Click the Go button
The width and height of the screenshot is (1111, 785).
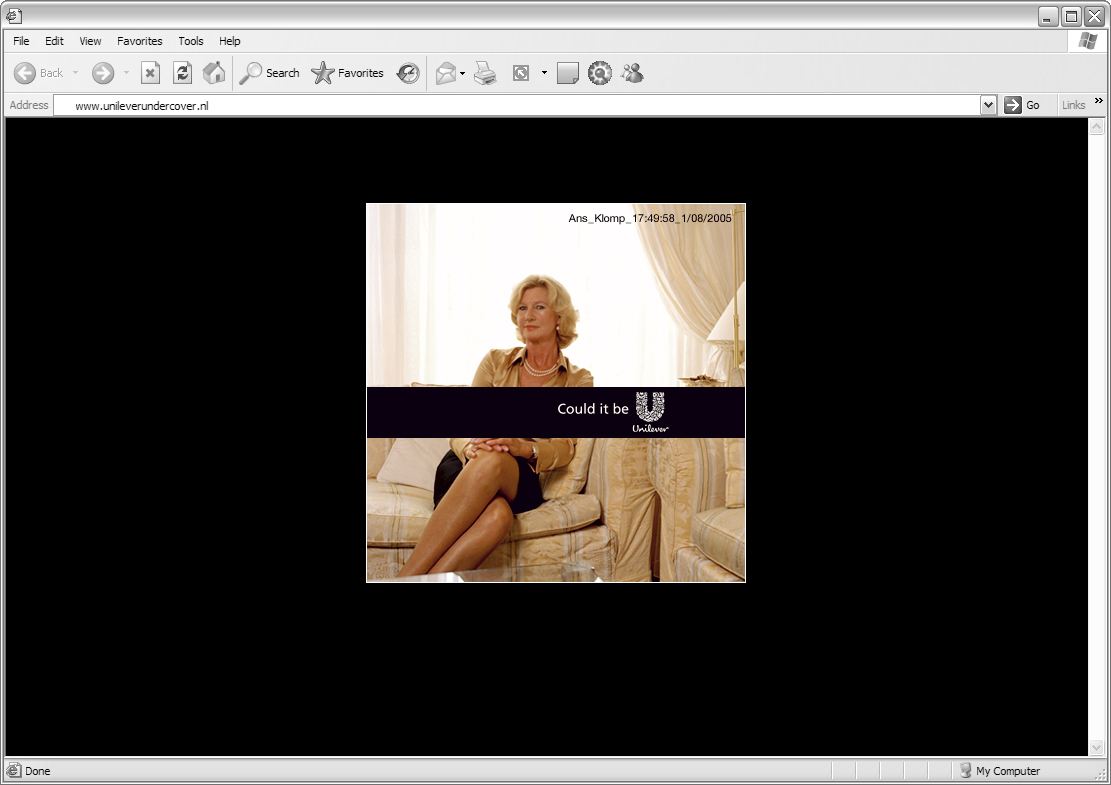pyautogui.click(x=1022, y=106)
